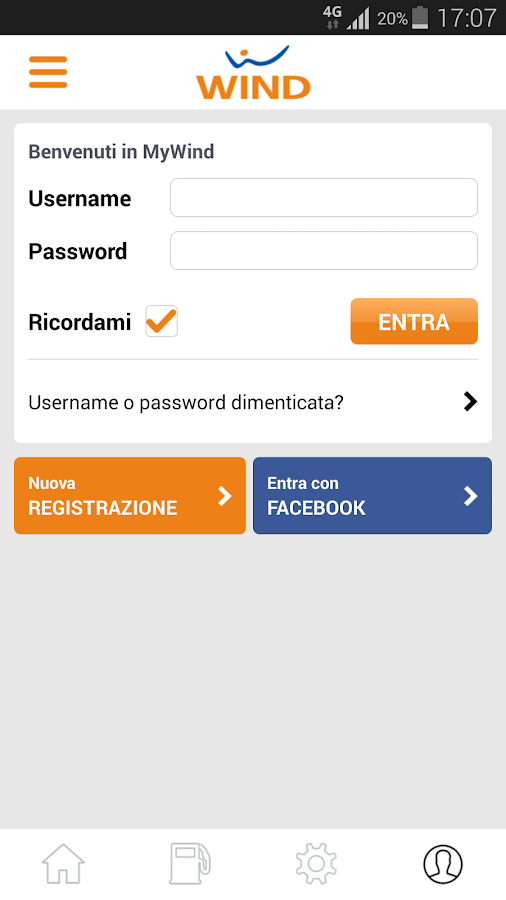Focus the Password input field
The height and width of the screenshot is (900, 506).
pos(324,250)
